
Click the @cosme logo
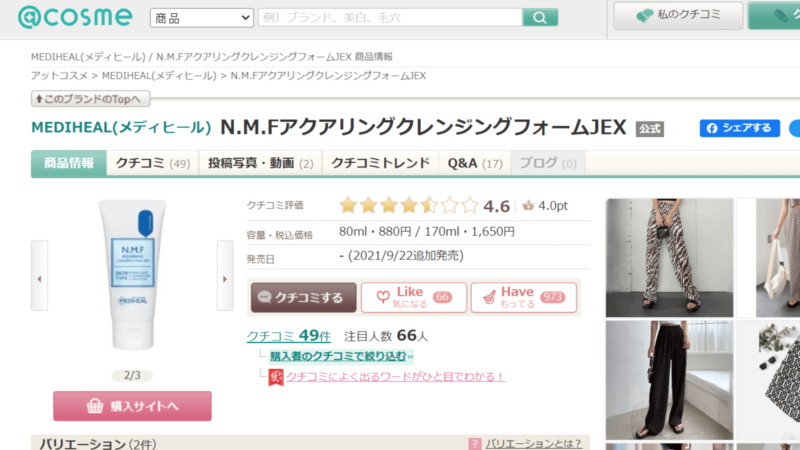(x=75, y=17)
